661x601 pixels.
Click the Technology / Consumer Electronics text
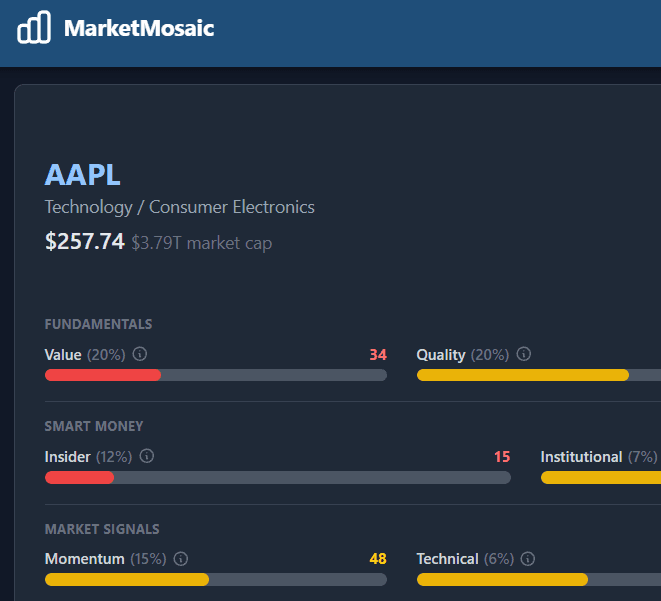180,207
